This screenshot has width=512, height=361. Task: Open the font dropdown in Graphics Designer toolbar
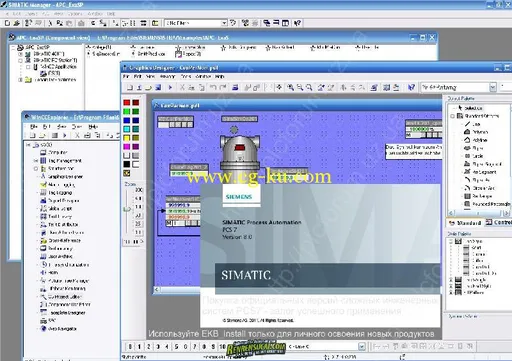tap(493, 87)
